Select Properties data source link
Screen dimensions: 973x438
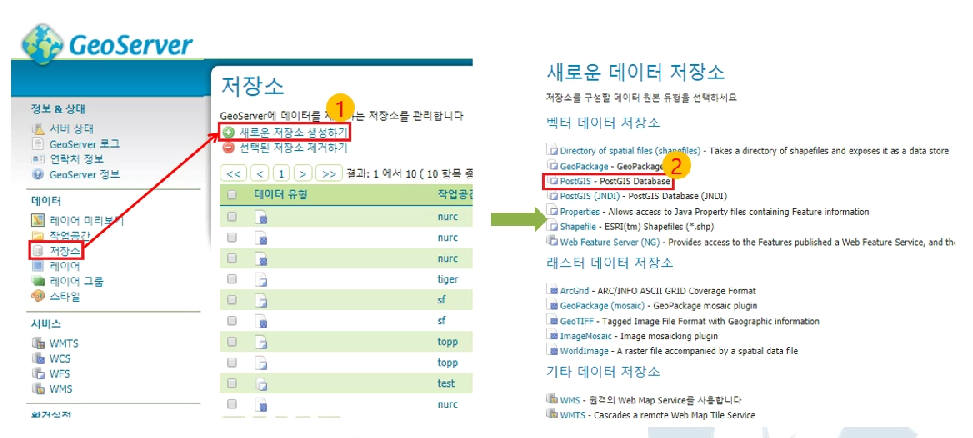coord(580,212)
